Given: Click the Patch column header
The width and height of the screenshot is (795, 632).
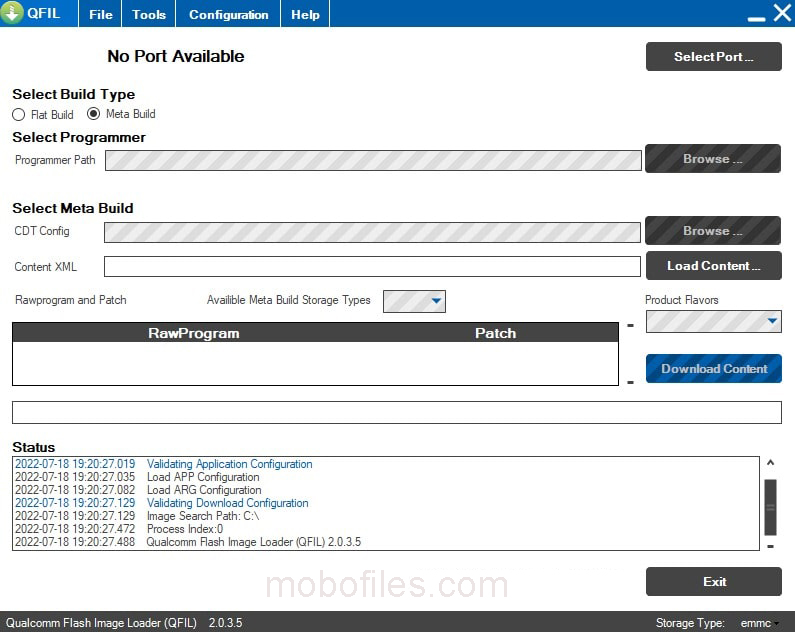Looking at the screenshot, I should (x=495, y=333).
